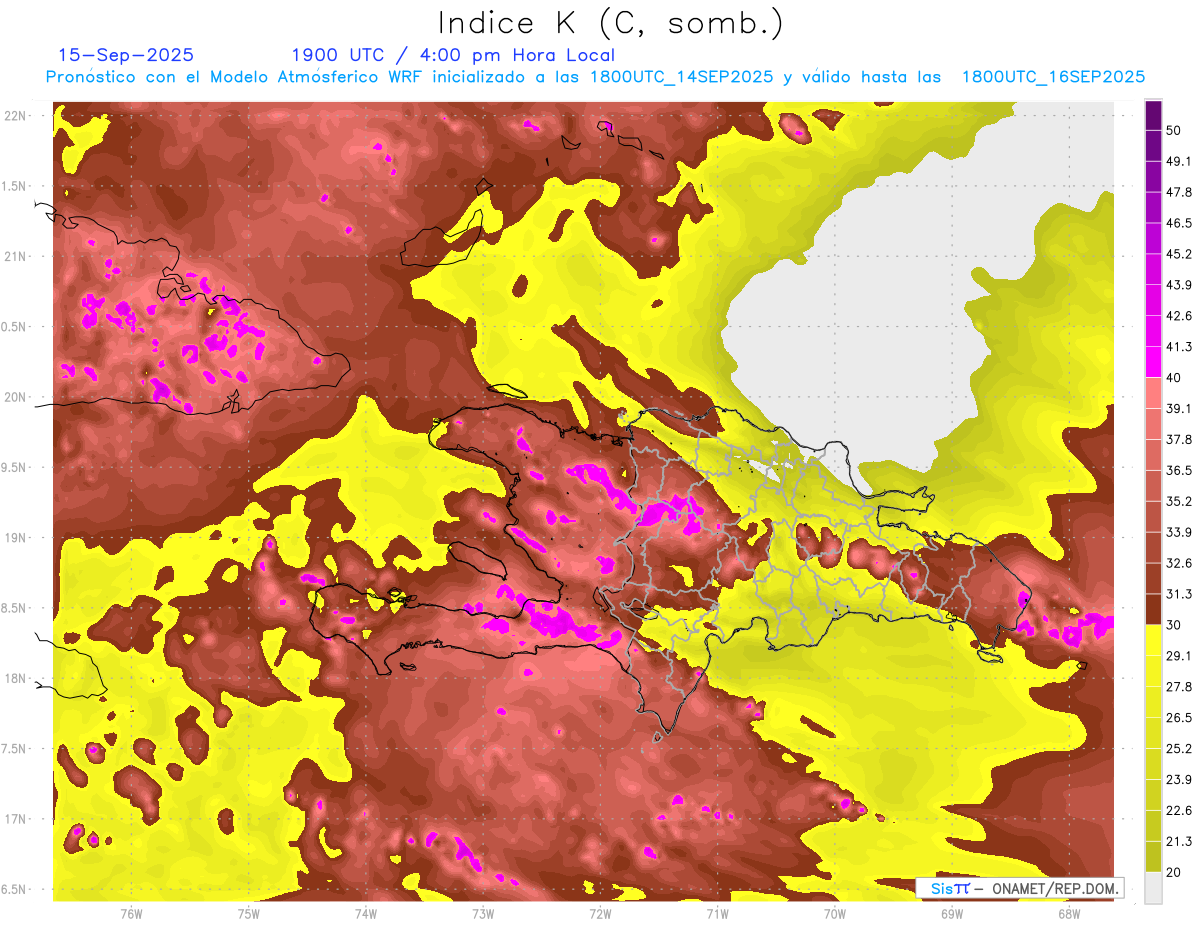
Task: Click the colorbar value "36.5"
Action: pos(1179,470)
